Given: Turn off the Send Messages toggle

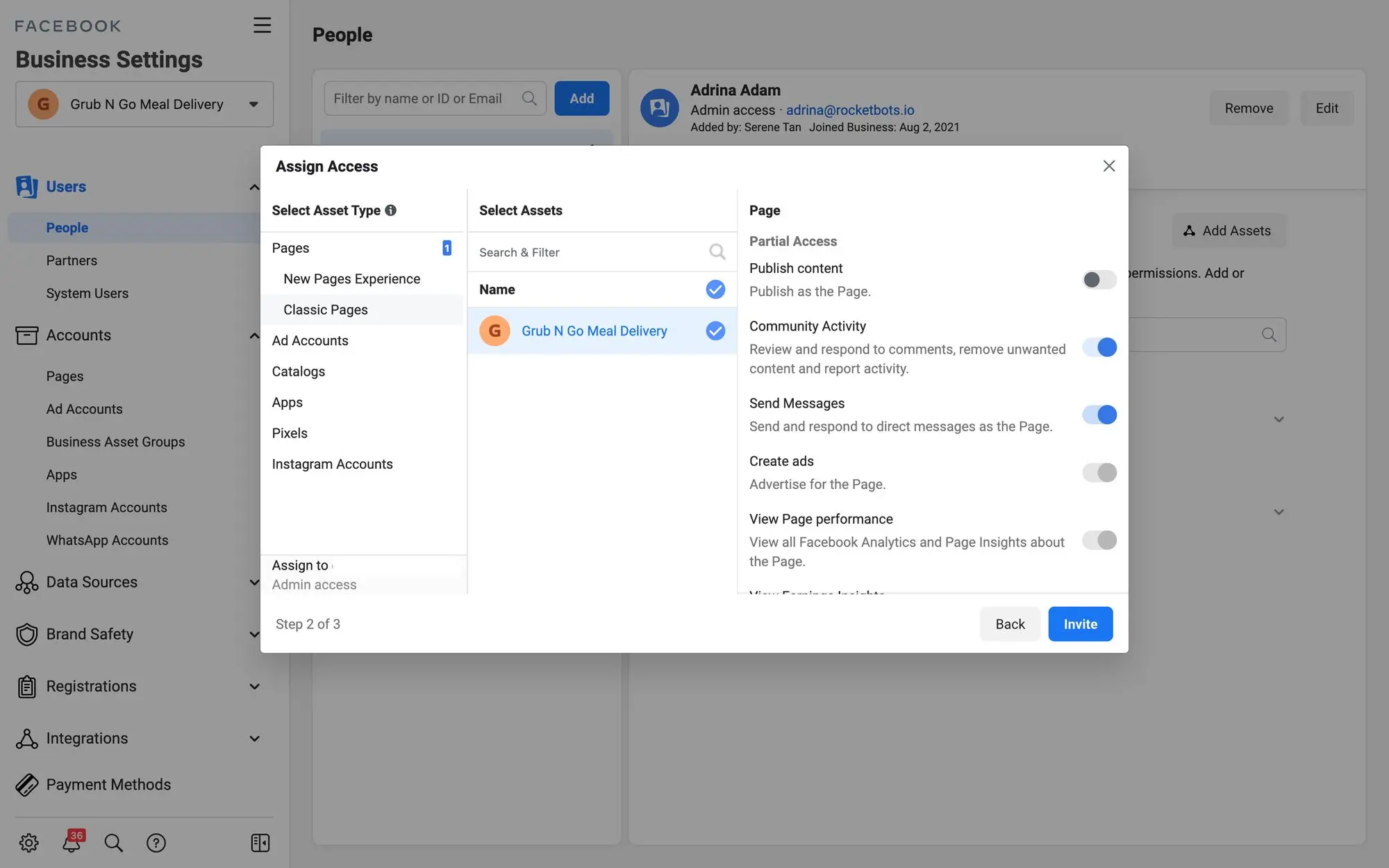Looking at the screenshot, I should 1099,415.
